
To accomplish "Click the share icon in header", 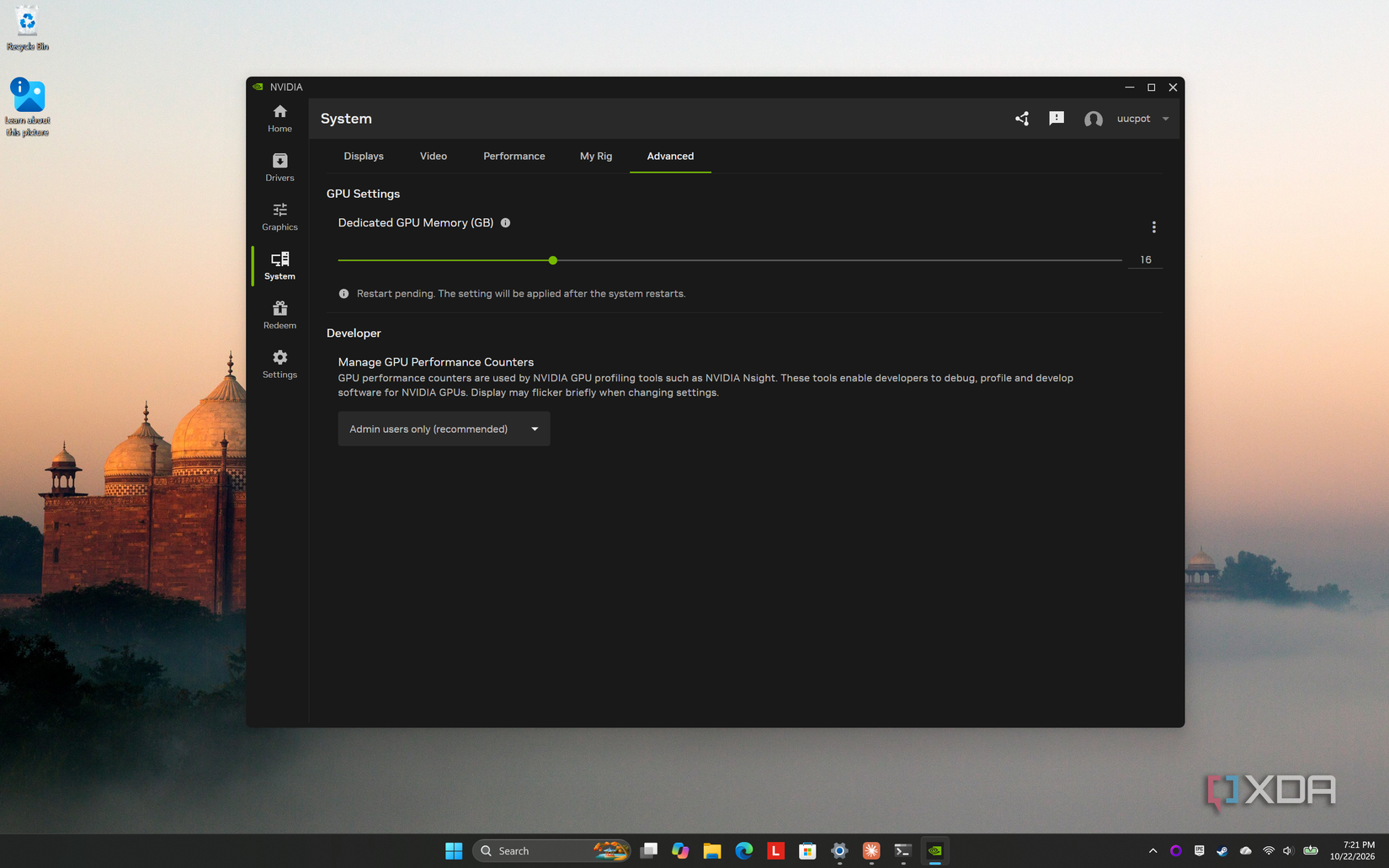I will tap(1022, 119).
